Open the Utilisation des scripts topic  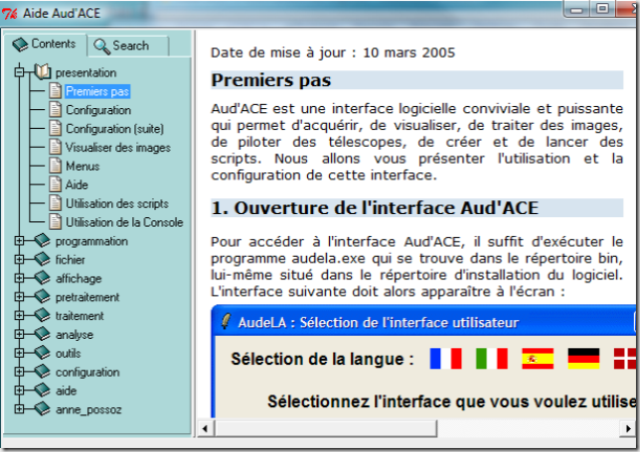coord(116,203)
